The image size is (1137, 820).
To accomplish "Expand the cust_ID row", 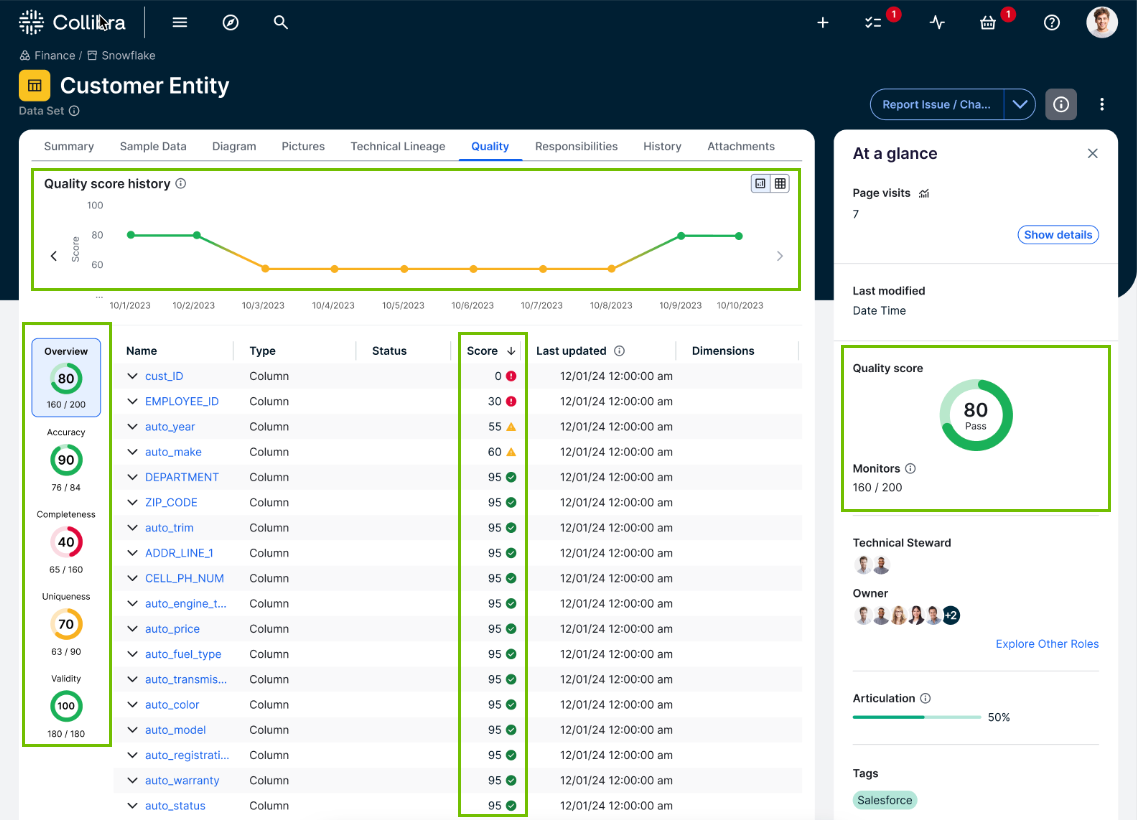I will tap(132, 376).
